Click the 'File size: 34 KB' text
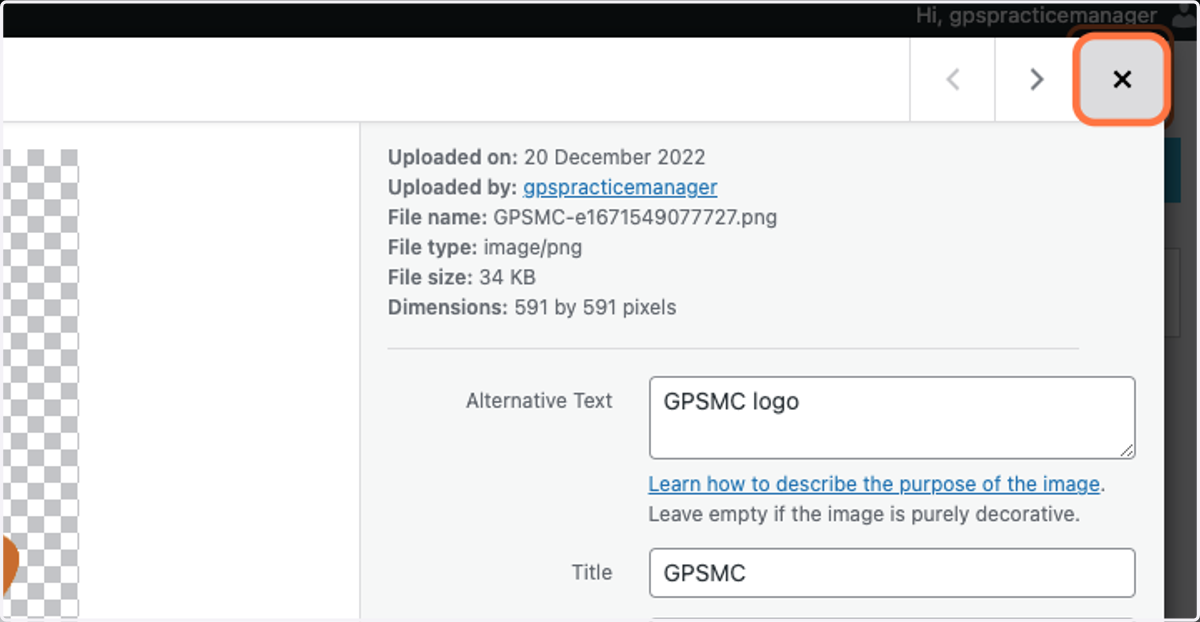This screenshot has width=1200, height=622. pos(462,277)
